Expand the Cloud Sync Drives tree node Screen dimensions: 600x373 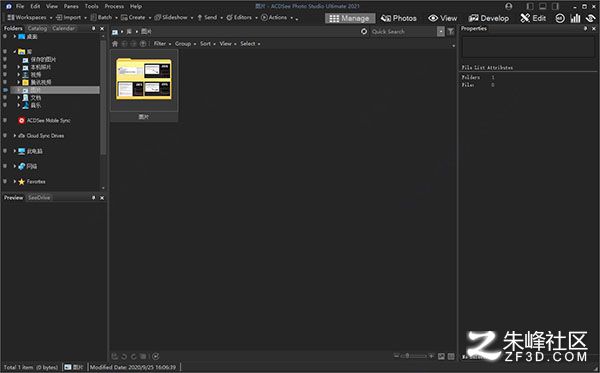tap(15, 135)
